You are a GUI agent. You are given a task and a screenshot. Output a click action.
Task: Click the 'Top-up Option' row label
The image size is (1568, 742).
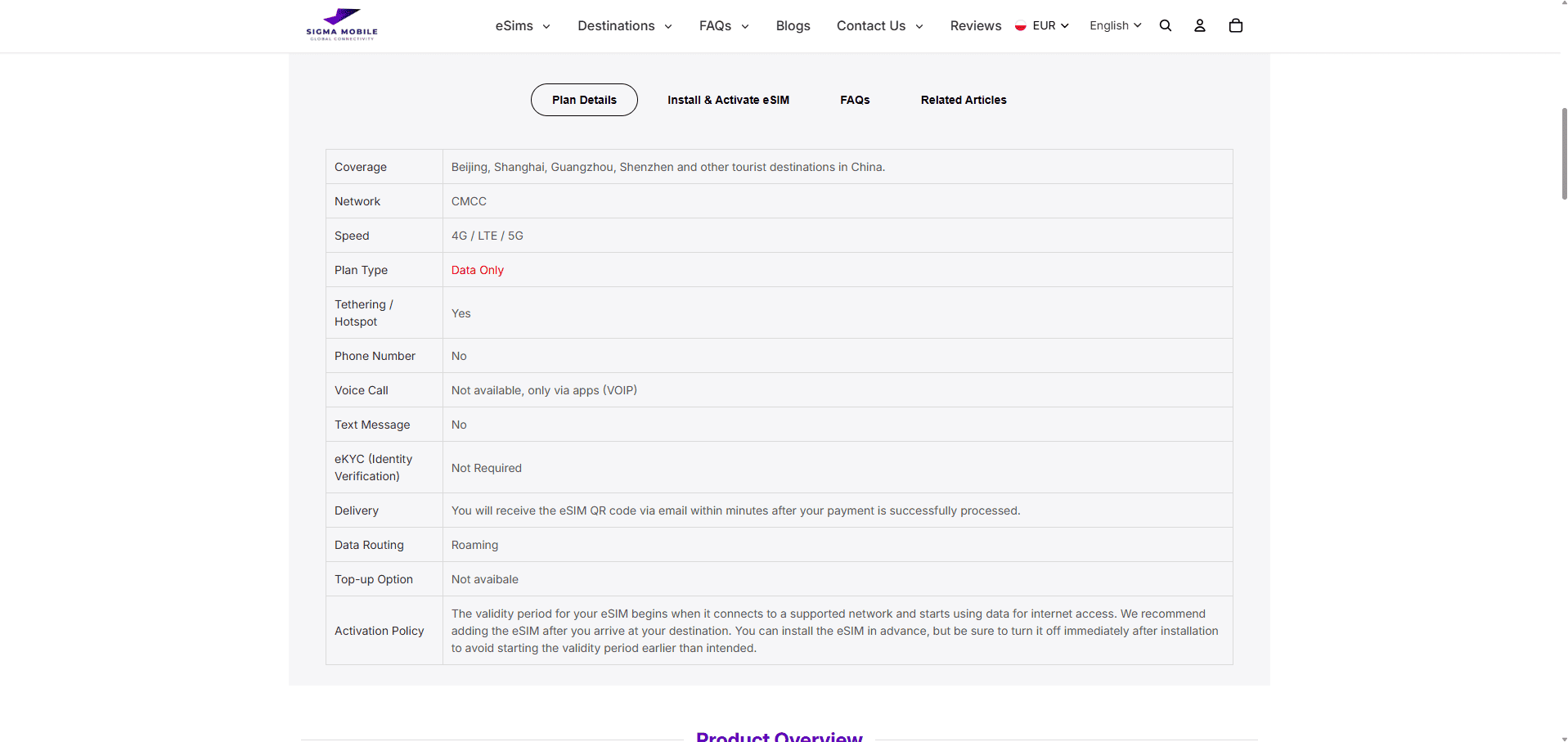pyautogui.click(x=374, y=579)
